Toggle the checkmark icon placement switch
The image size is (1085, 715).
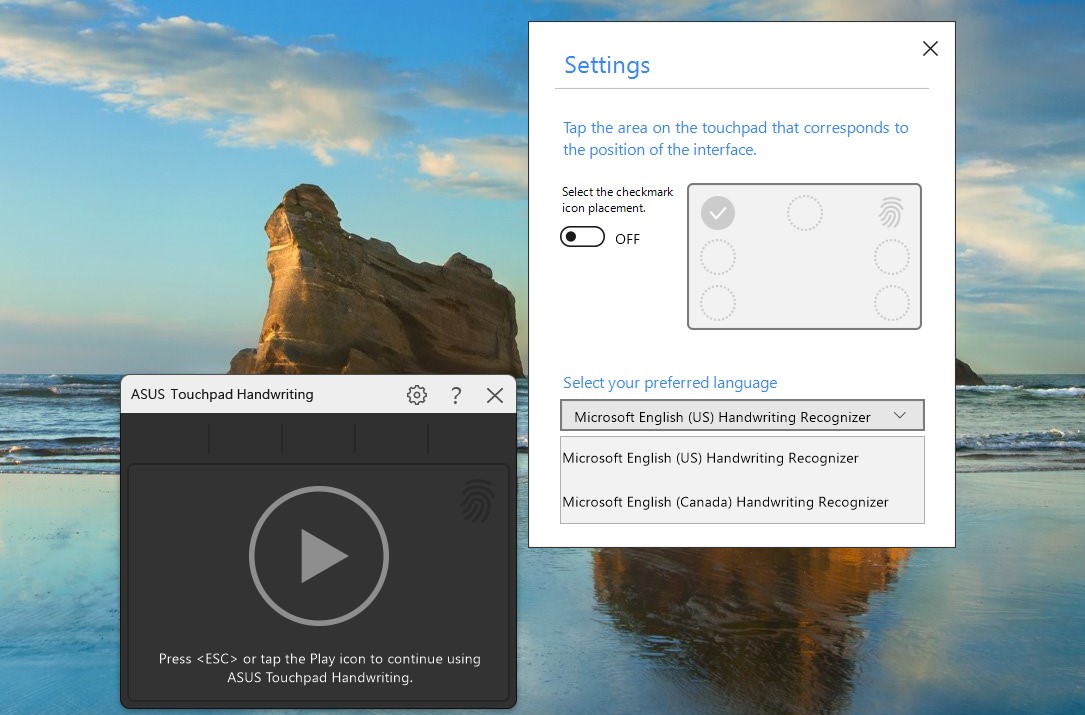click(x=583, y=237)
